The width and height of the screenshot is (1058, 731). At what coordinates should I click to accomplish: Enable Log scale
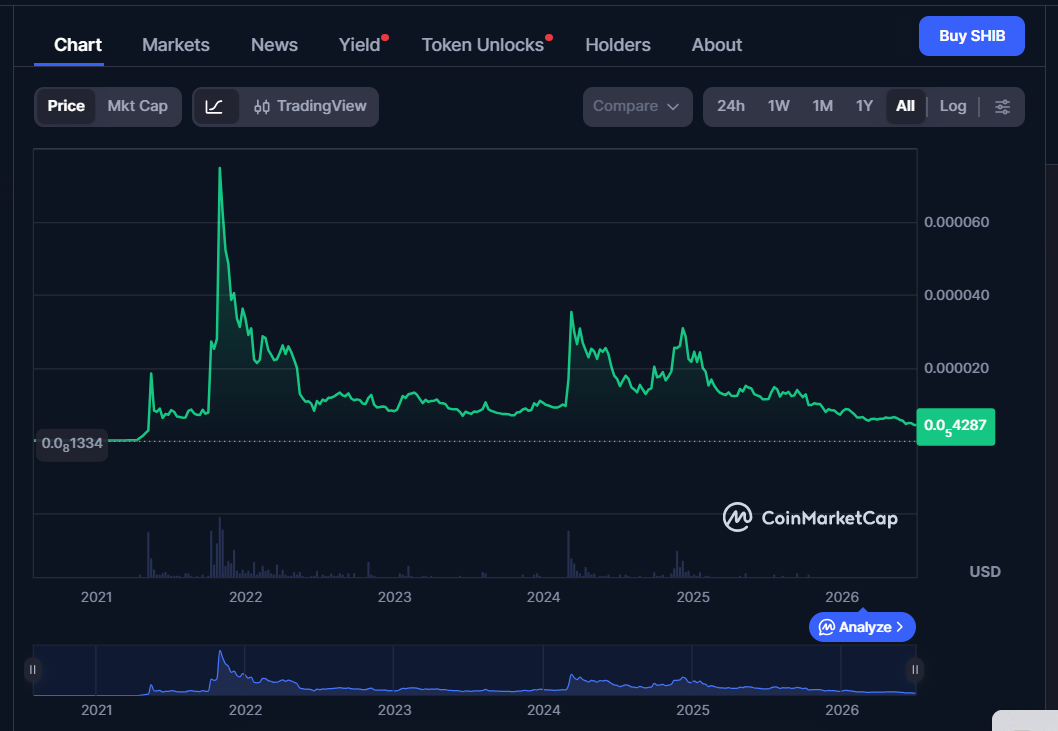coord(953,107)
